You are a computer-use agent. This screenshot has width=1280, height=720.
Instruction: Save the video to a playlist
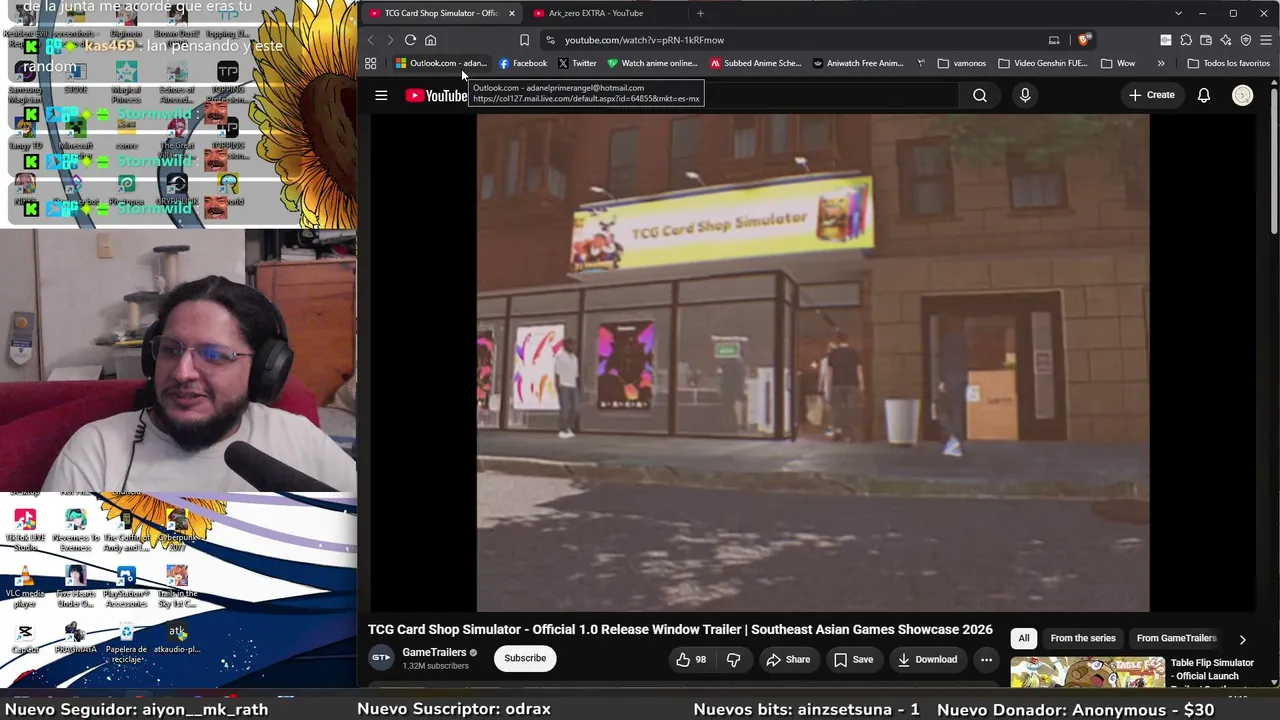853,659
